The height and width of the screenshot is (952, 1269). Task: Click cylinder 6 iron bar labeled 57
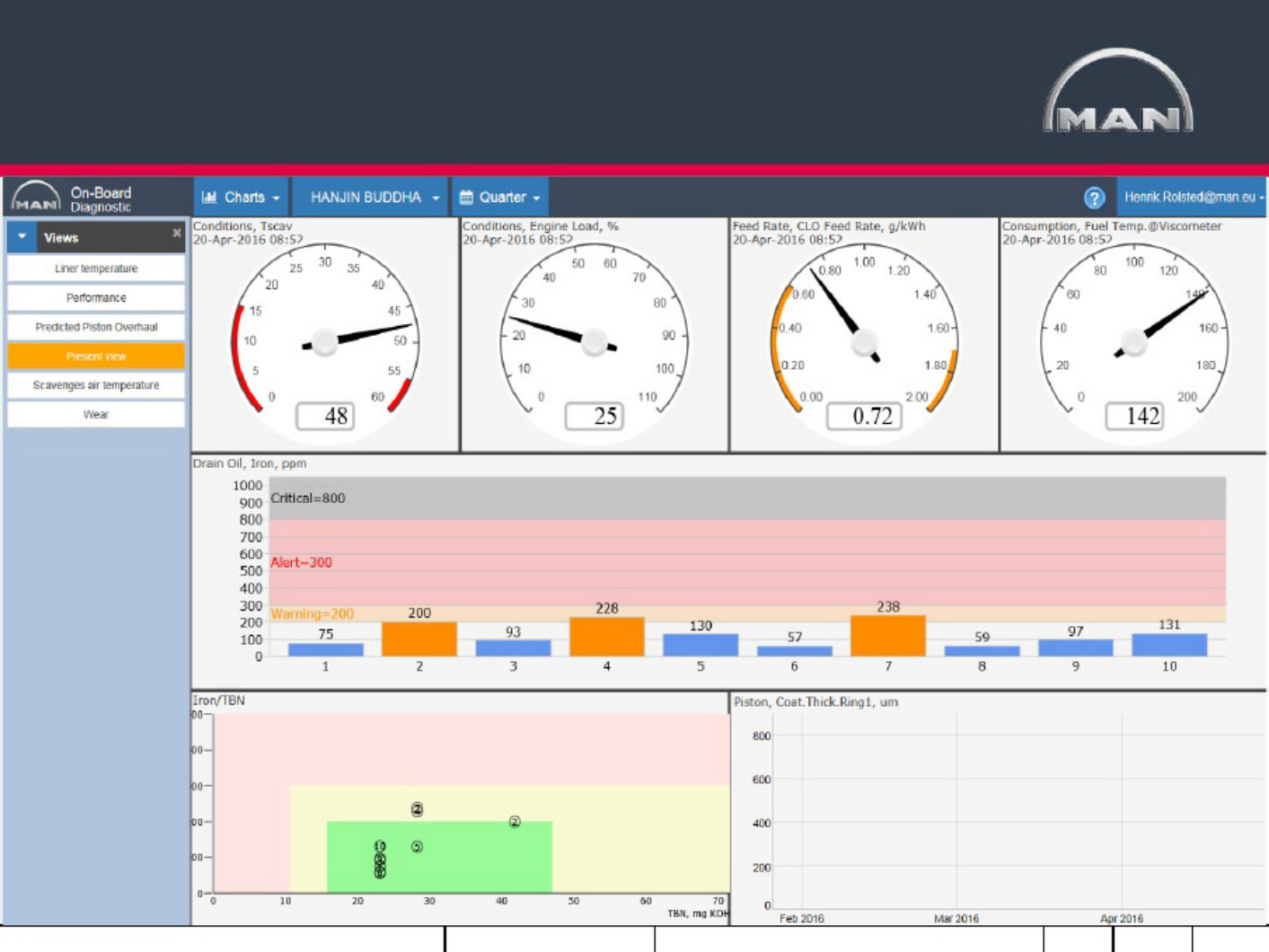[x=795, y=651]
